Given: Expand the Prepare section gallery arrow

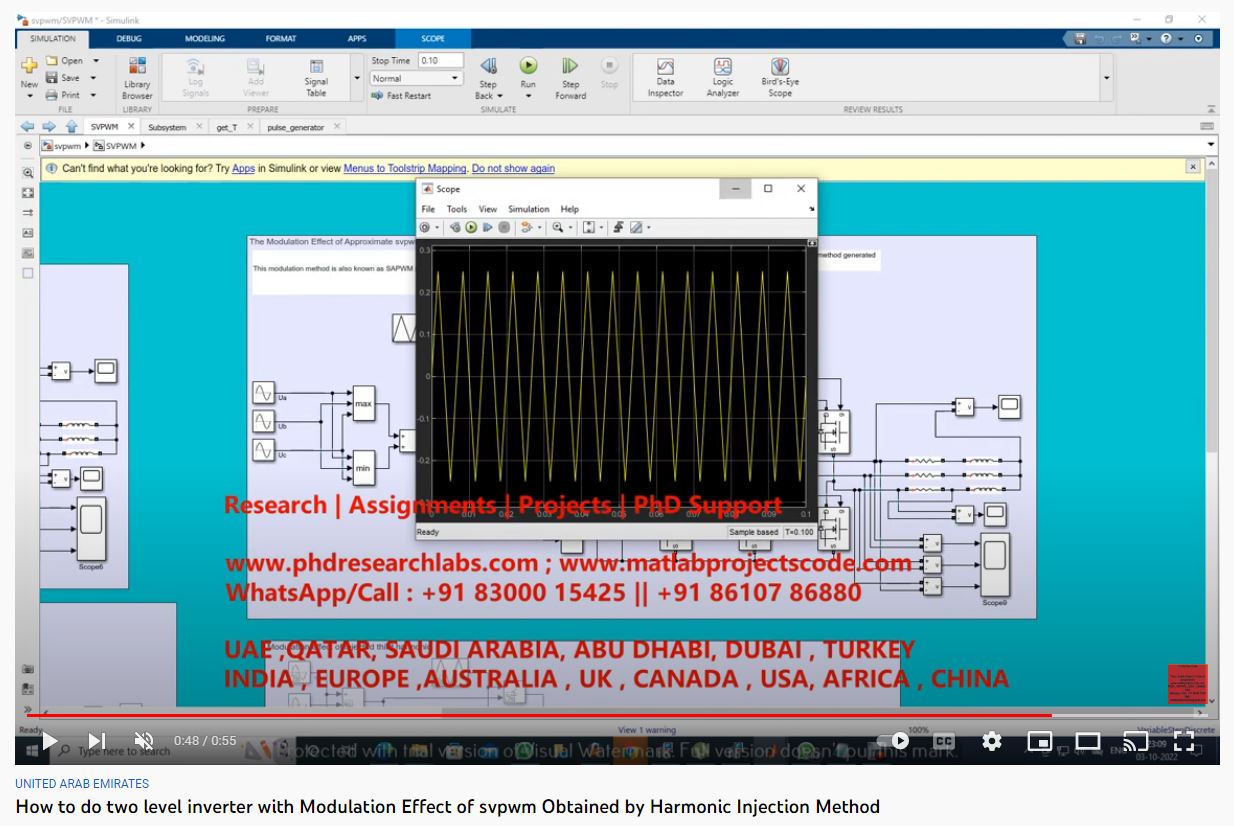Looking at the screenshot, I should coord(357,78).
